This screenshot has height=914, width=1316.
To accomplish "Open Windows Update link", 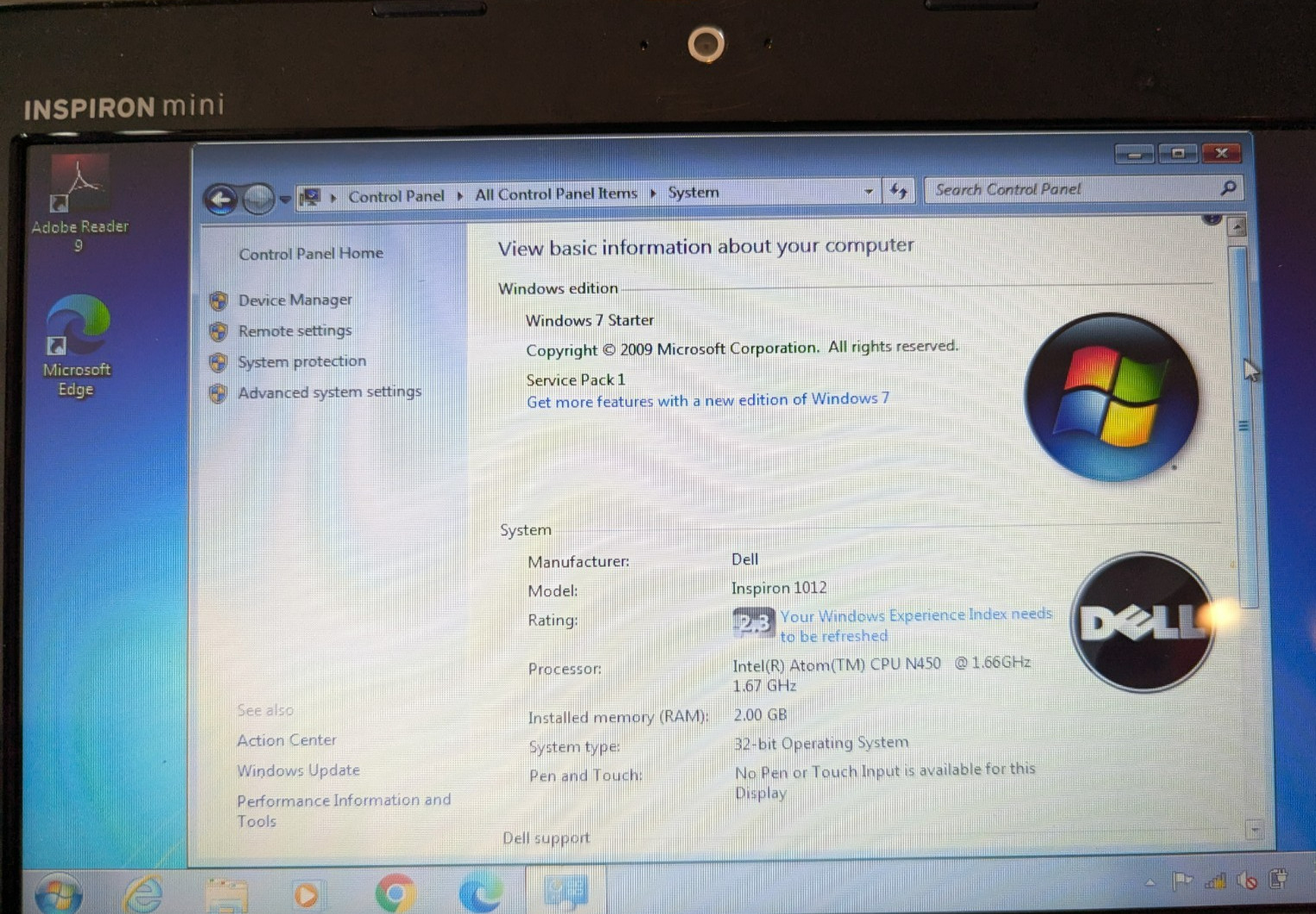I will click(x=299, y=771).
